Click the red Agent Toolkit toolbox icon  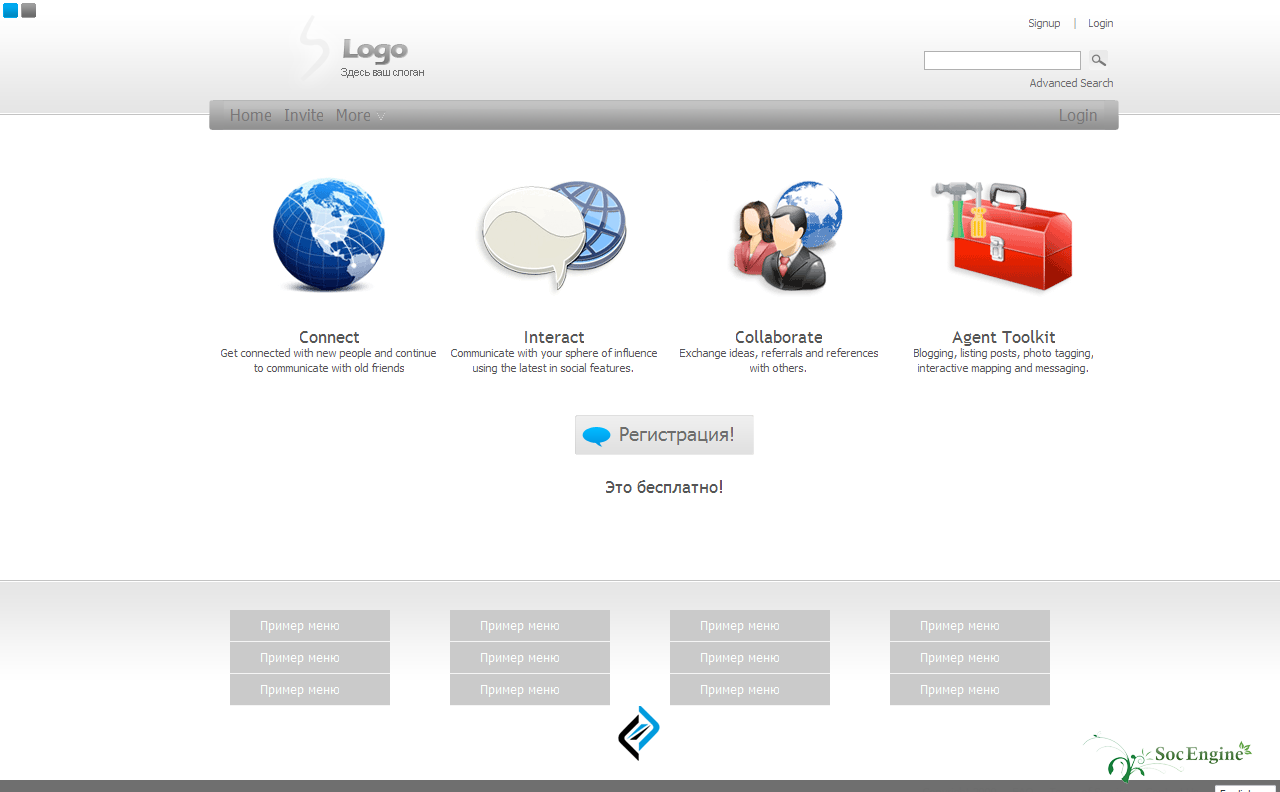pyautogui.click(x=1003, y=236)
